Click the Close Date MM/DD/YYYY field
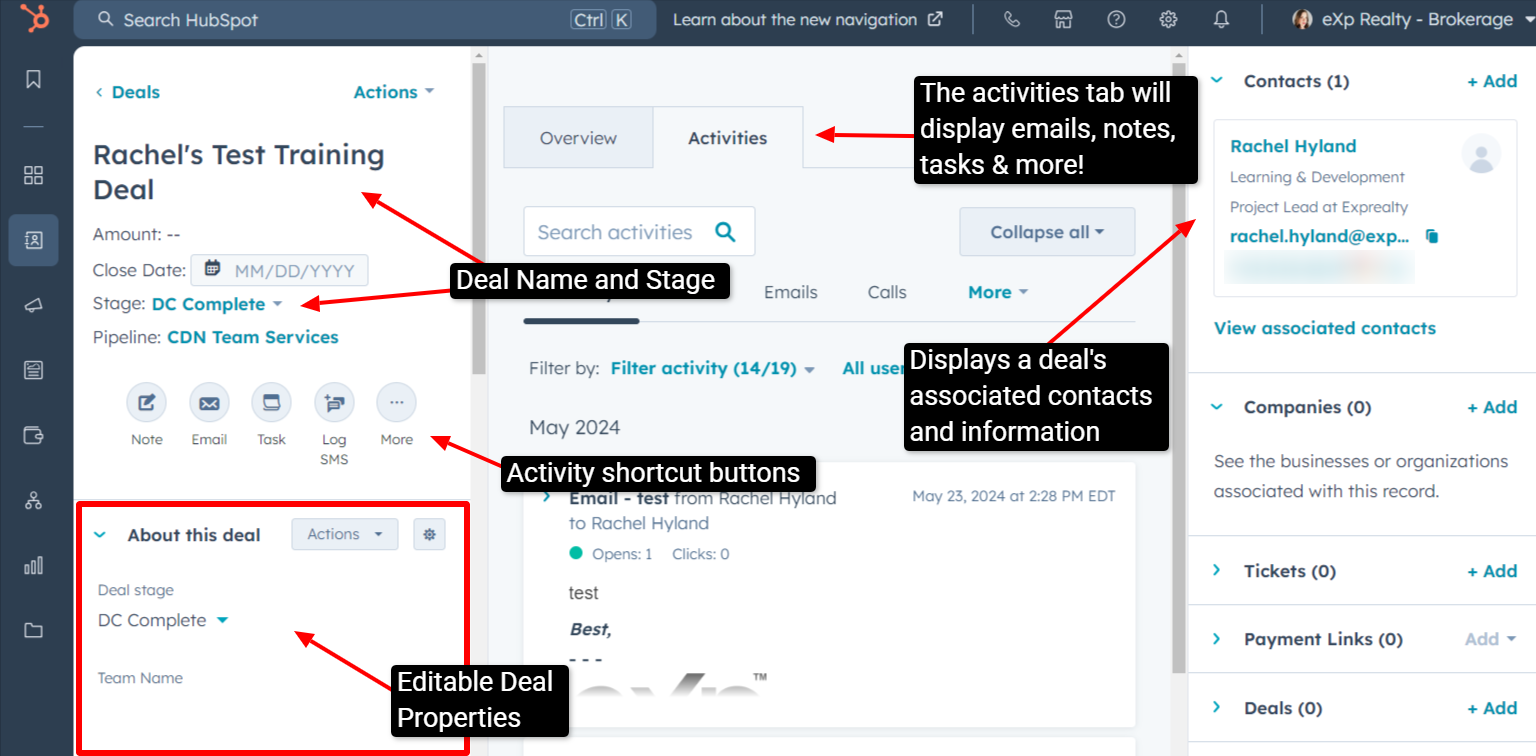Image resolution: width=1536 pixels, height=756 pixels. [x=280, y=270]
